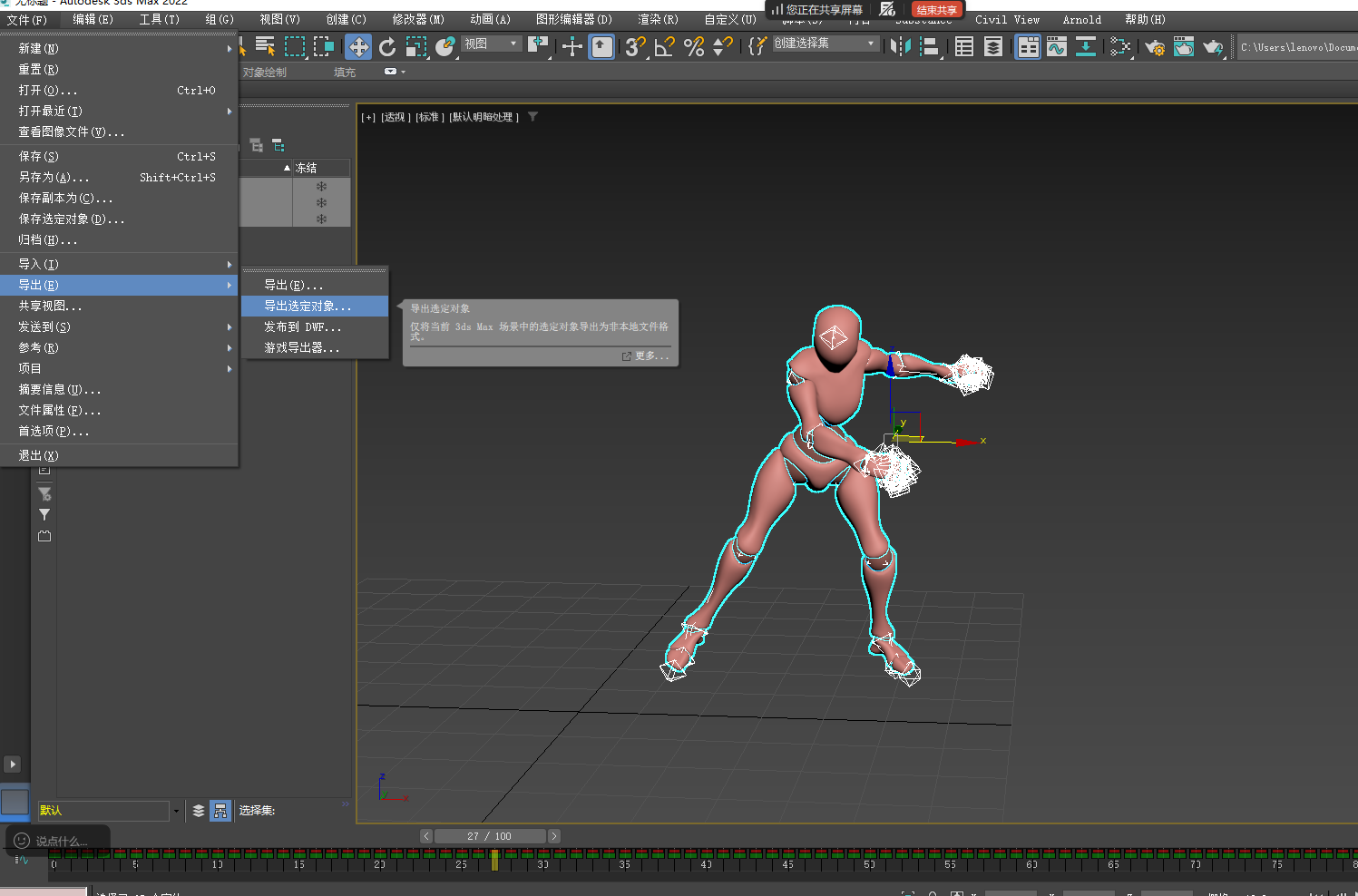Click the time slider showing 27 / 100

[490, 836]
